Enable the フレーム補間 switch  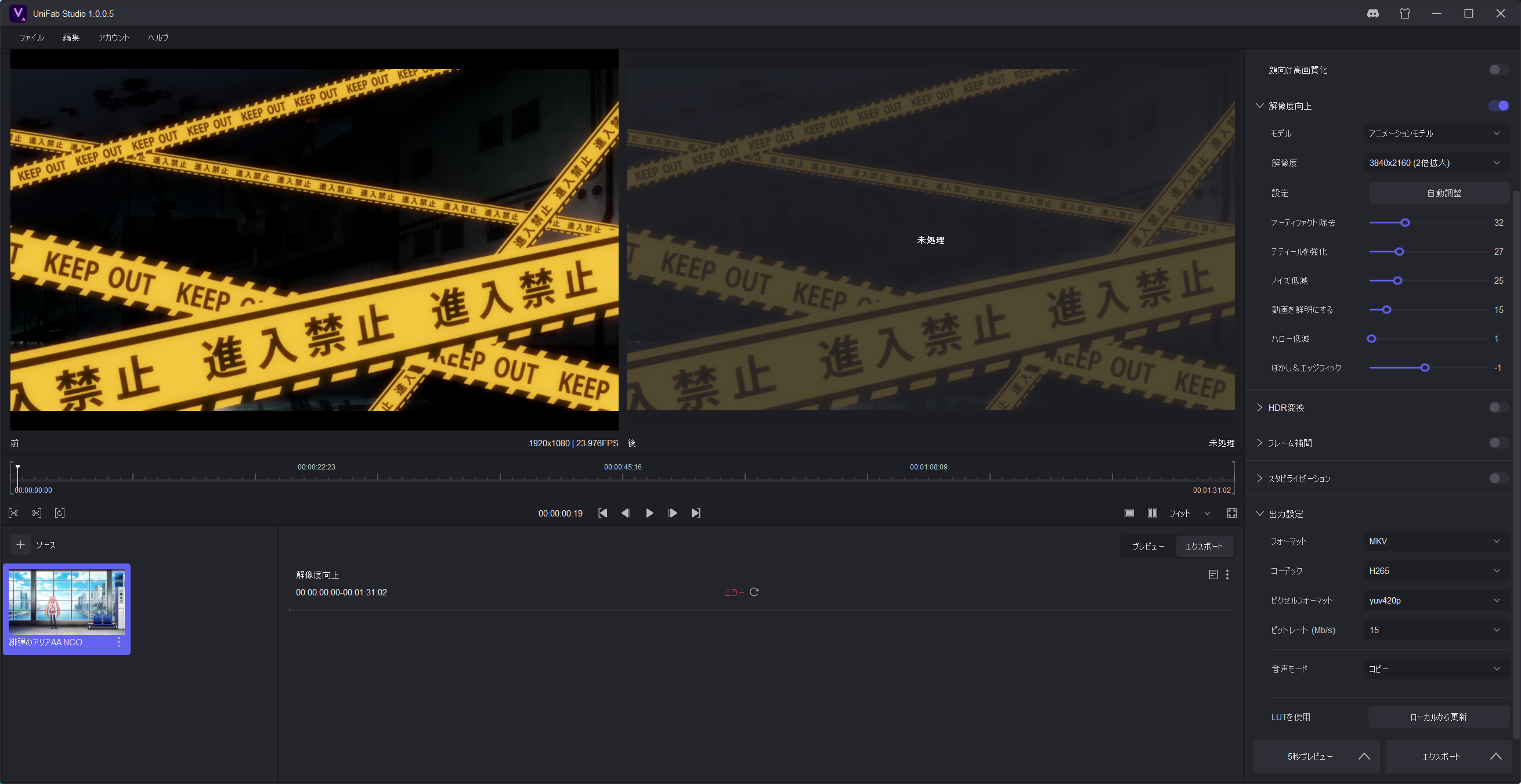tap(1498, 443)
